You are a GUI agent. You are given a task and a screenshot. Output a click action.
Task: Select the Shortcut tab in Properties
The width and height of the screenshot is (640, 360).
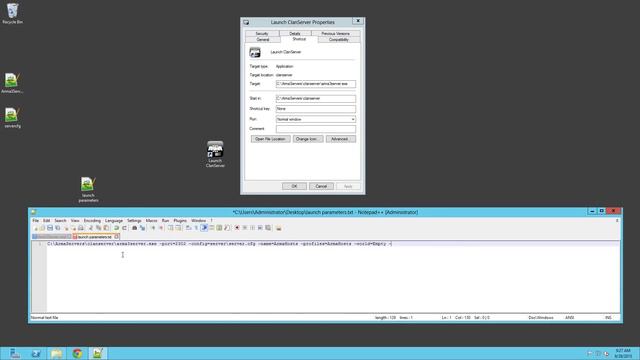[x=299, y=39]
